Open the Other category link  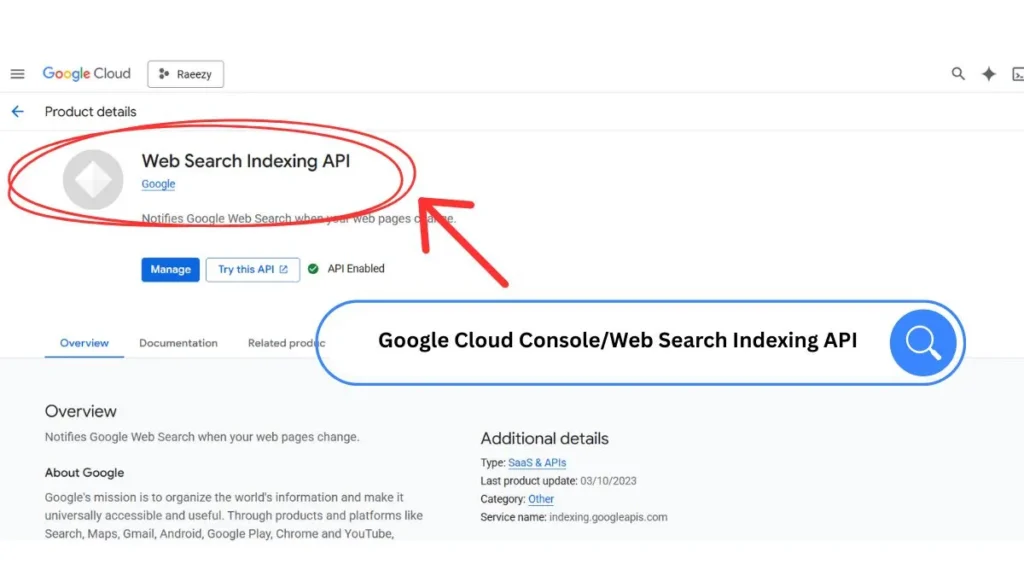coord(541,499)
